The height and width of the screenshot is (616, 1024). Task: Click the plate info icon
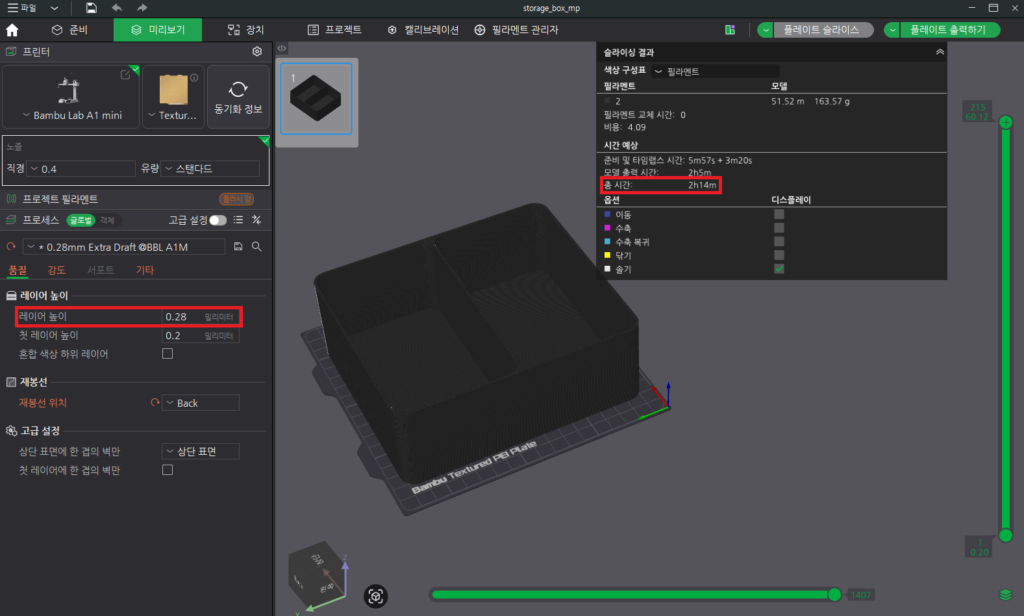pos(194,78)
